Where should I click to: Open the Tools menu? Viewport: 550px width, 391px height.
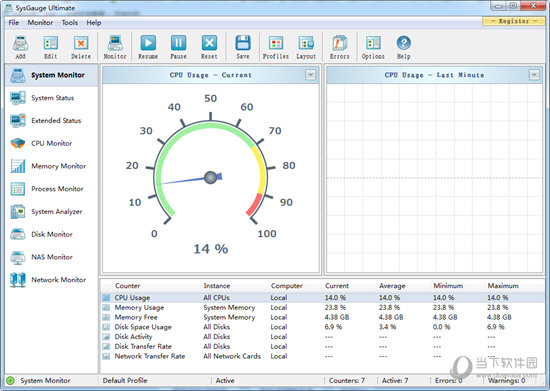point(70,23)
